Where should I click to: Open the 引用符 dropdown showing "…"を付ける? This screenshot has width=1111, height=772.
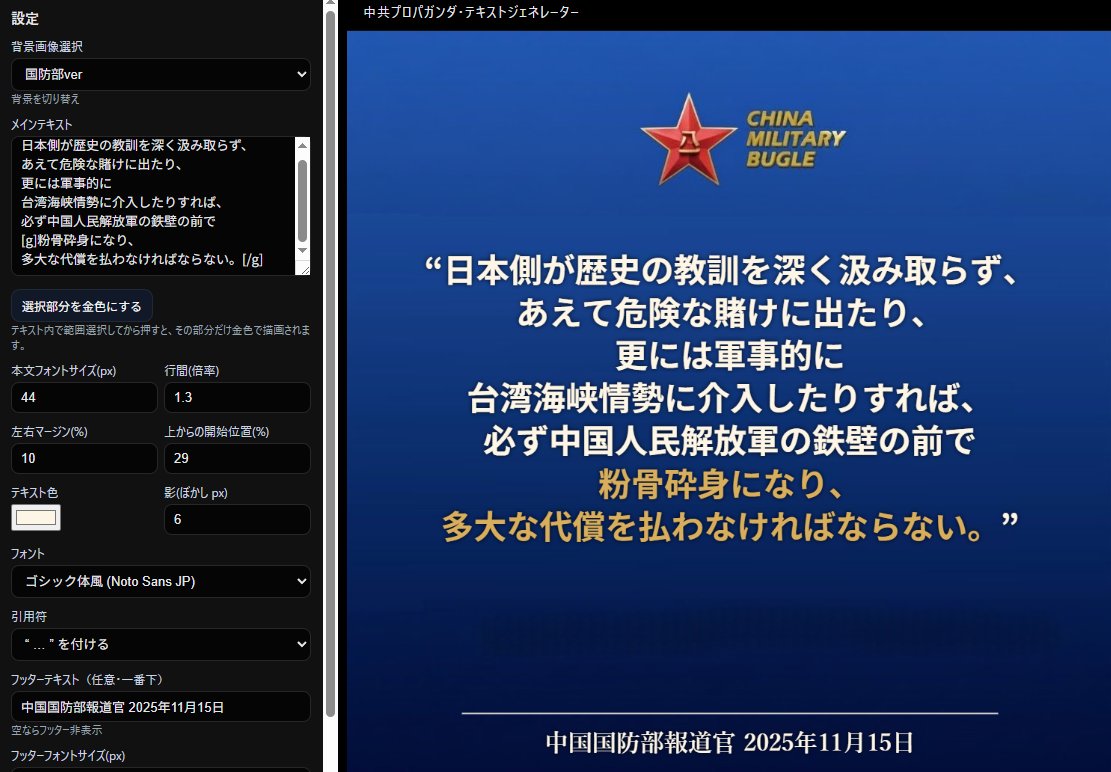click(x=160, y=644)
